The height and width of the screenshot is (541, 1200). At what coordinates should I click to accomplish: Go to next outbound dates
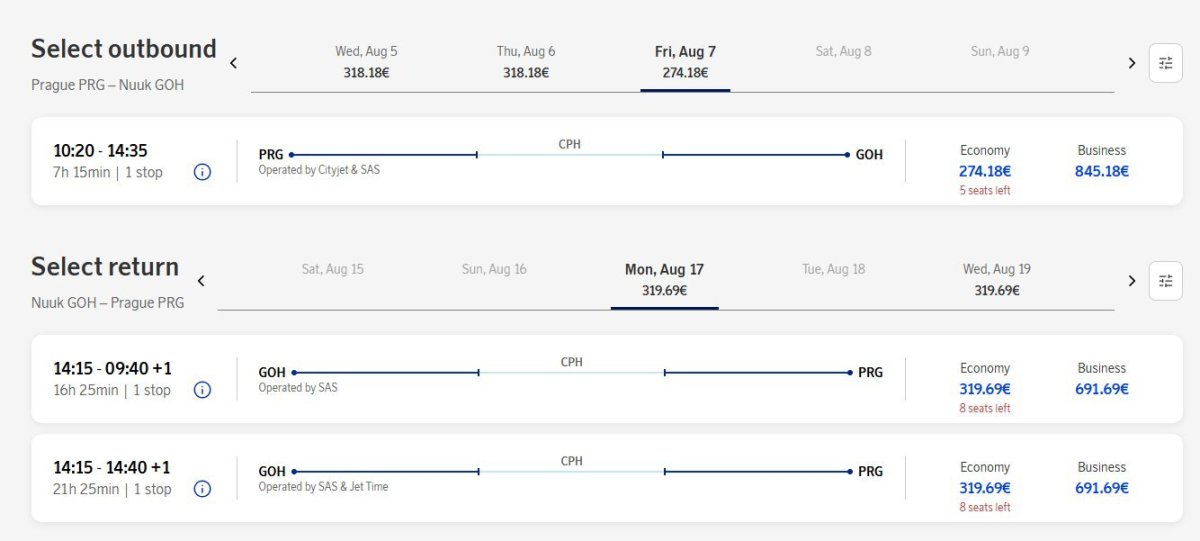click(x=1132, y=63)
